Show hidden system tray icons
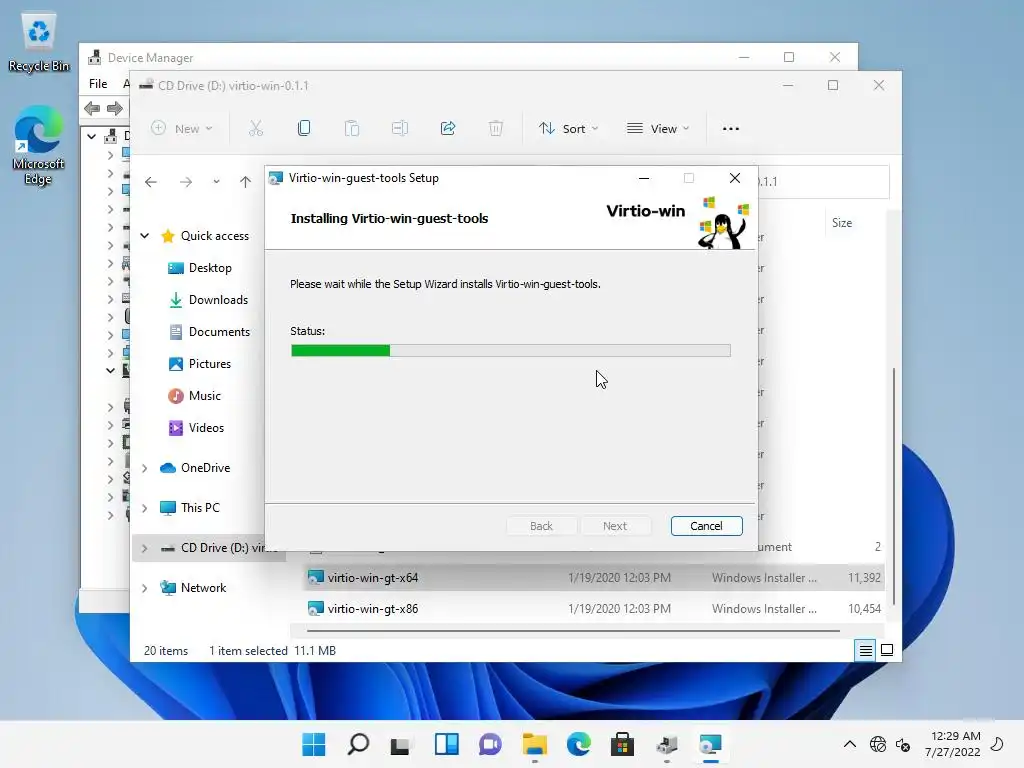This screenshot has width=1024, height=768. click(x=850, y=744)
